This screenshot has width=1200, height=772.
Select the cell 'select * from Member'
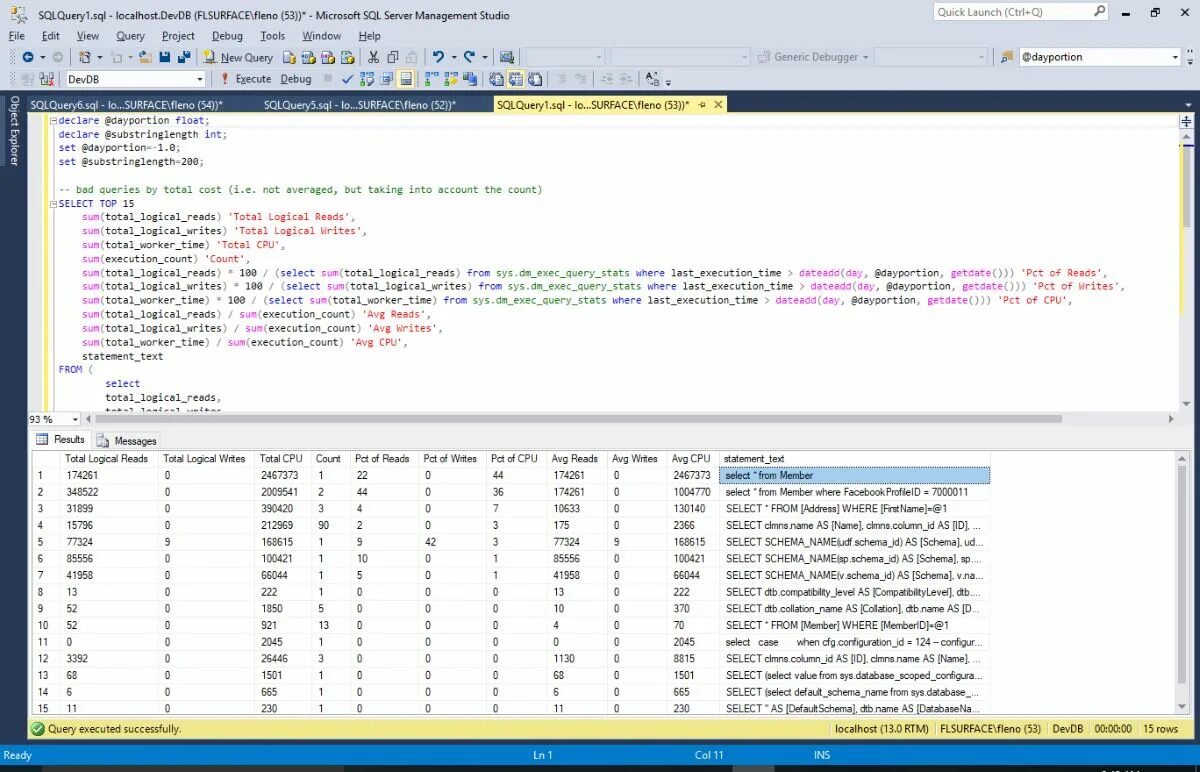pyautogui.click(x=854, y=475)
